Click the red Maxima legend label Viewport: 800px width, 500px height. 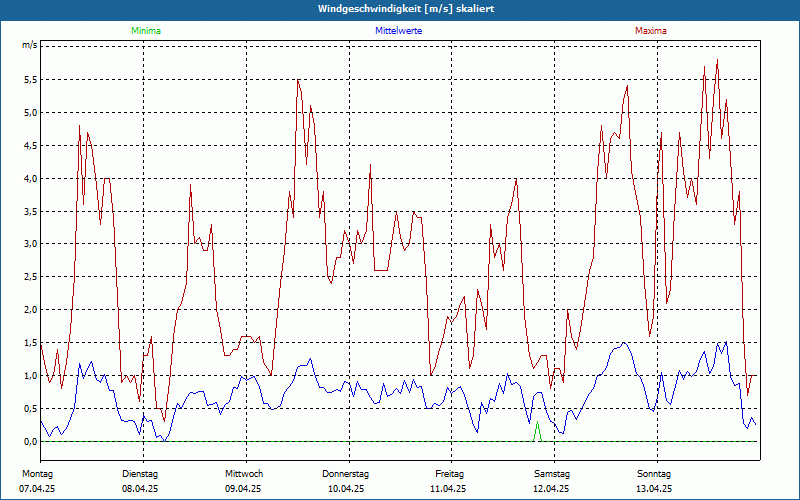pyautogui.click(x=651, y=31)
